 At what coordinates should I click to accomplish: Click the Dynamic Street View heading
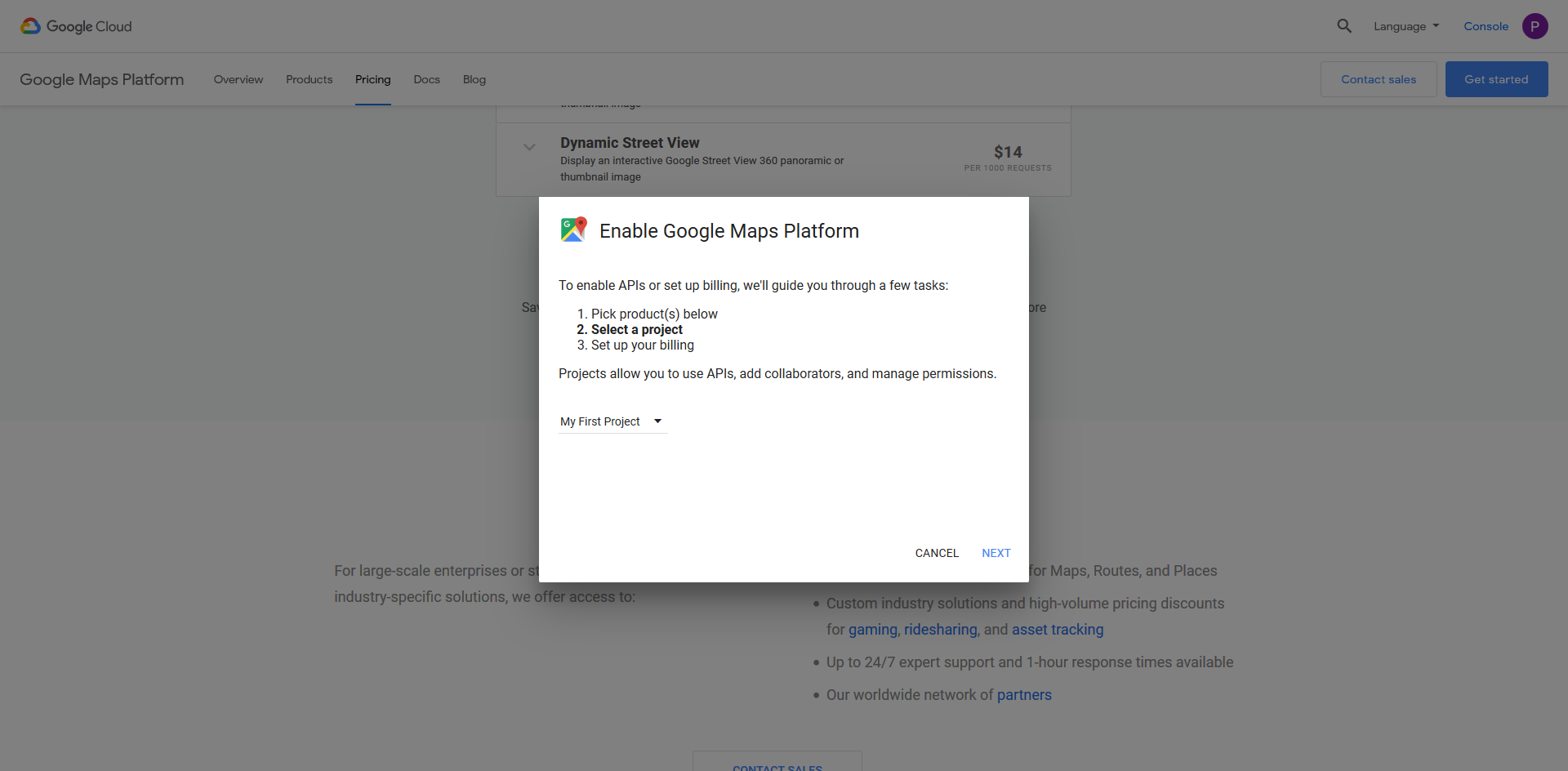630,143
